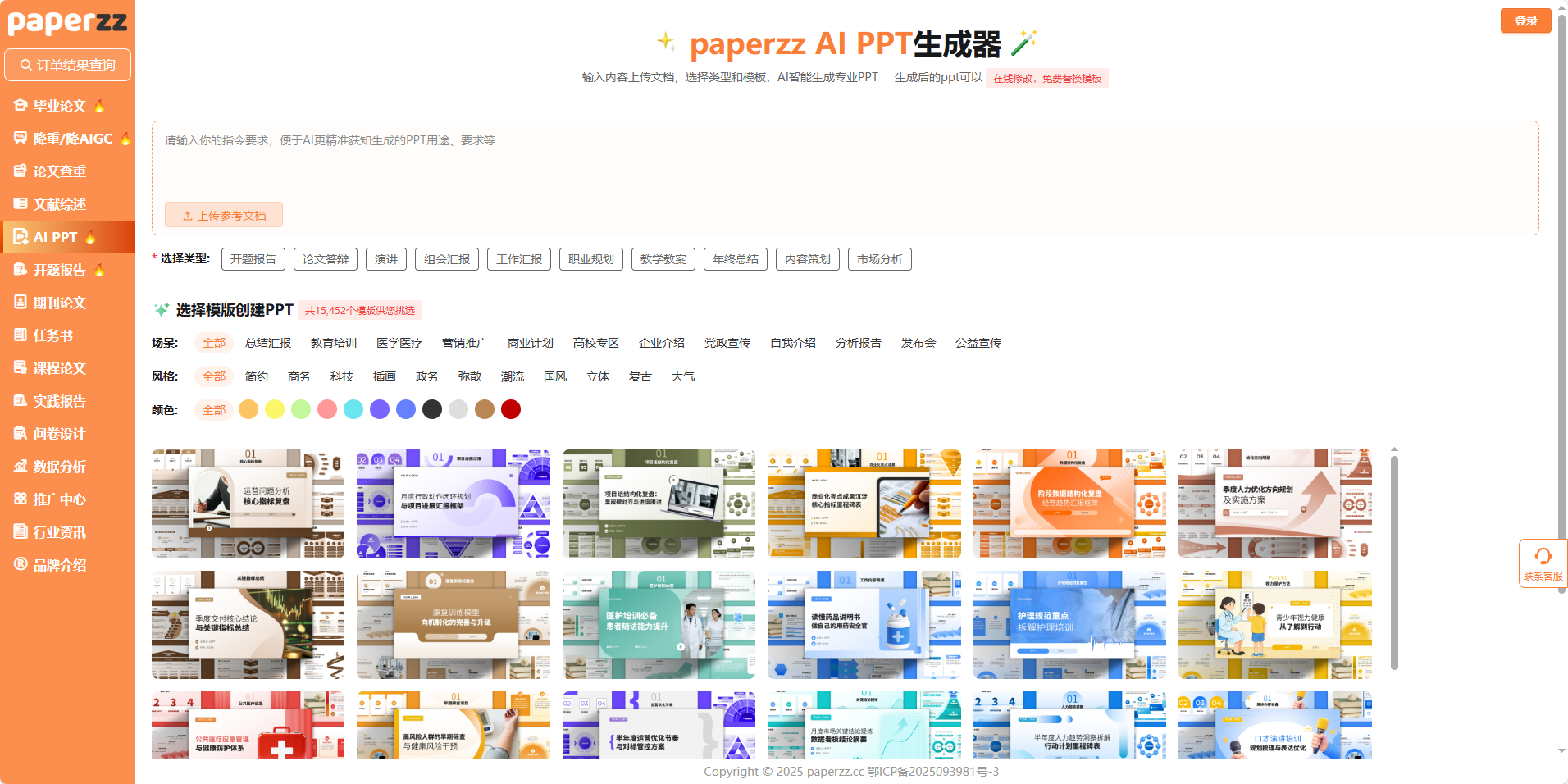This screenshot has height=784, width=1568.
Task: Open 降重/降AIGC in the sidebar
Action: click(x=72, y=139)
